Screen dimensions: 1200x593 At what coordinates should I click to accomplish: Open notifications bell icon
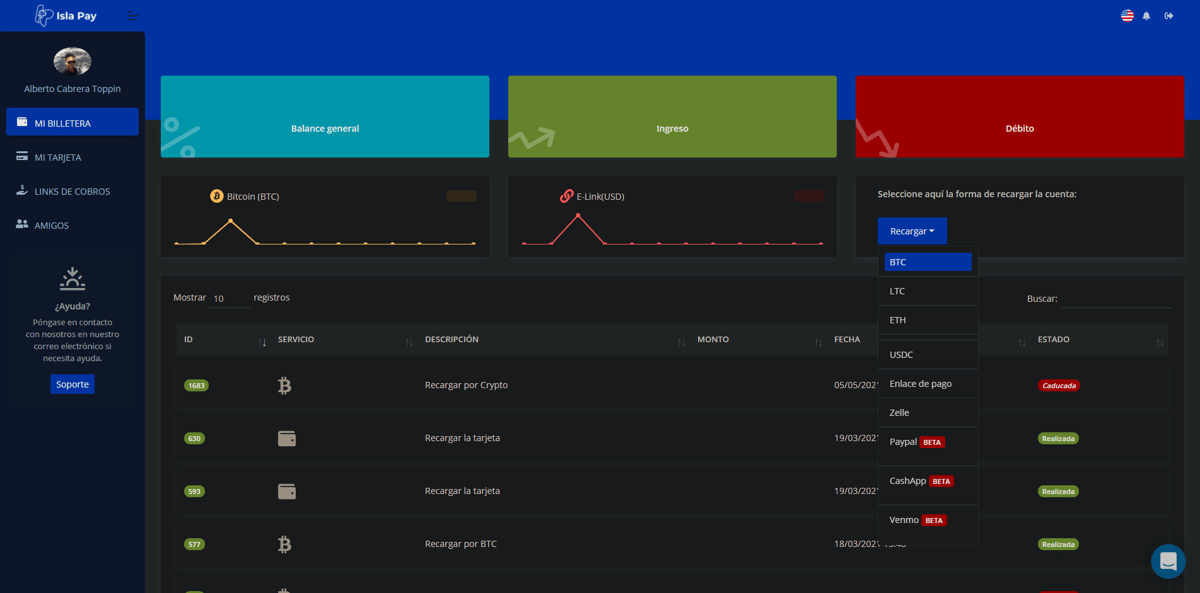click(1147, 16)
